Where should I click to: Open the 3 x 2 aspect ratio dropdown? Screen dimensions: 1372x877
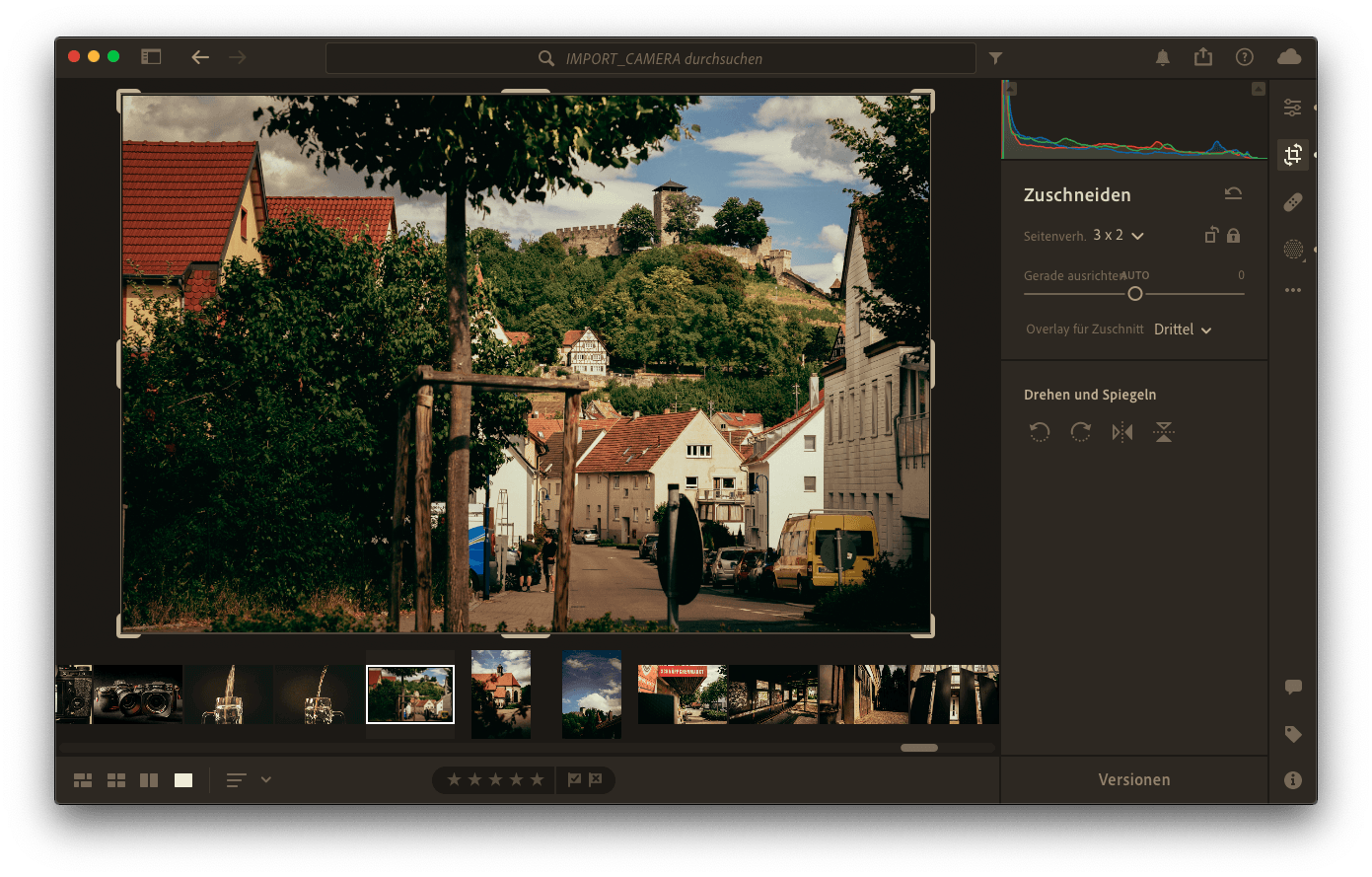(1119, 236)
